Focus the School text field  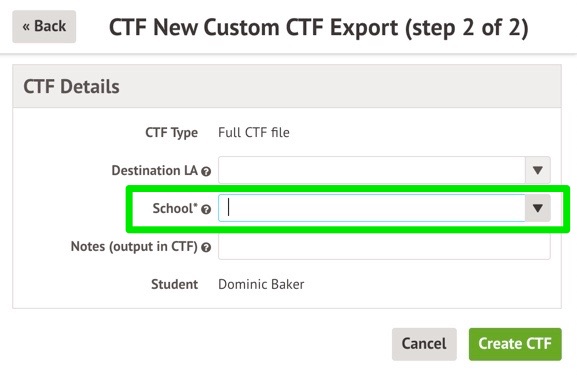(x=372, y=208)
